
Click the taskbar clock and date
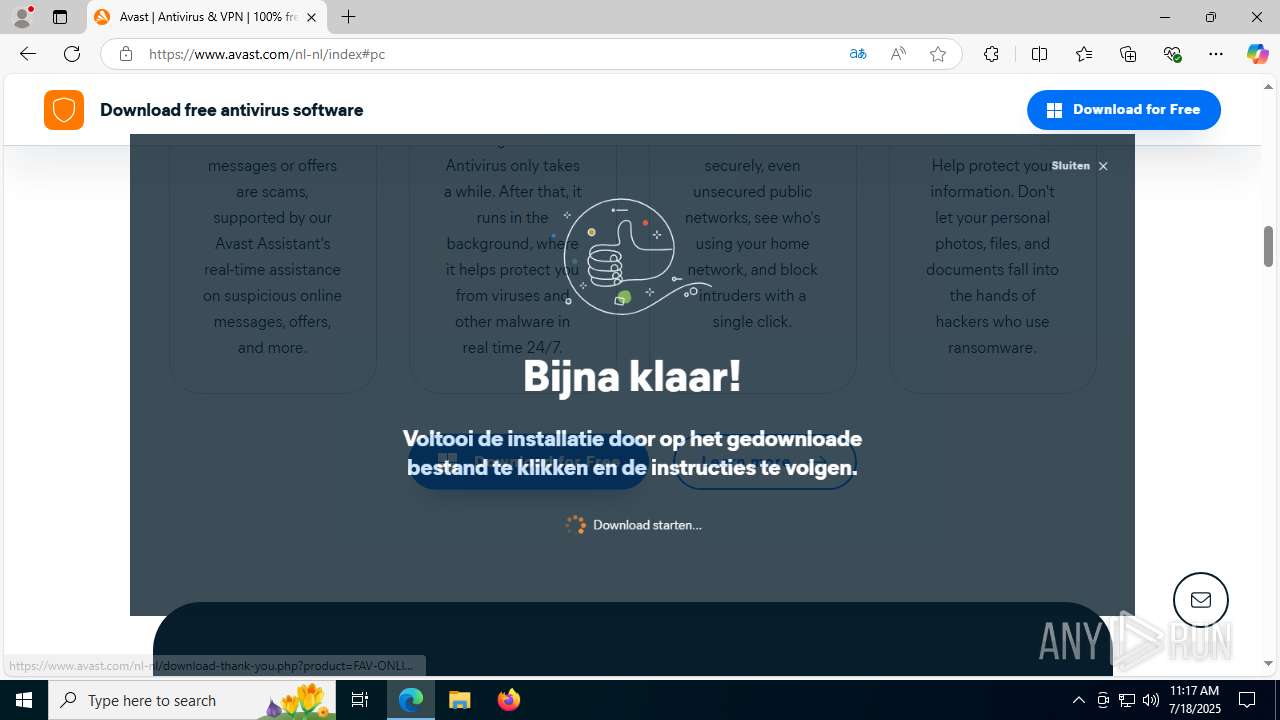tap(1195, 700)
